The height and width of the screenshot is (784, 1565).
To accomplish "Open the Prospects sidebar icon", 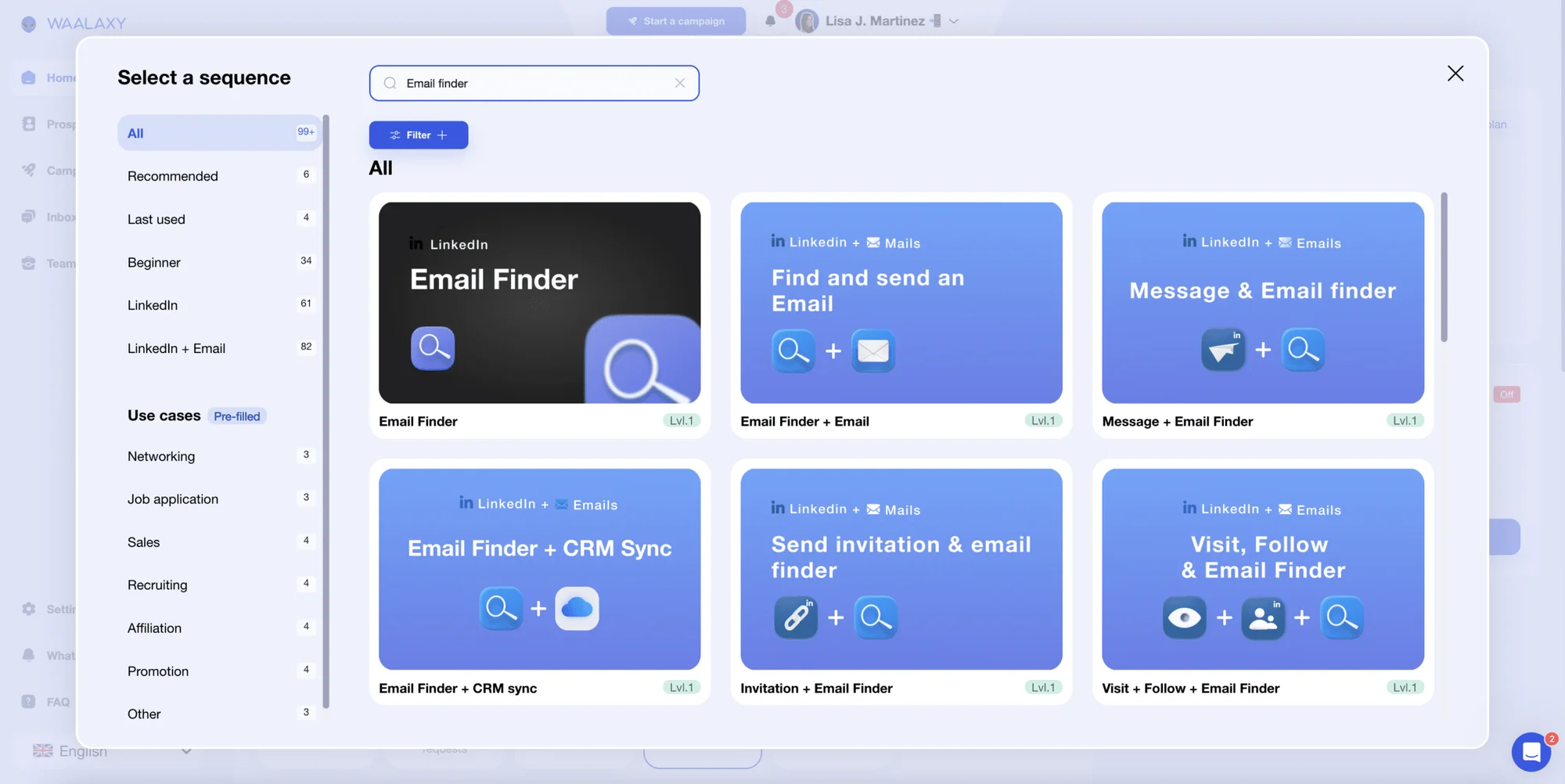I will 29,124.
